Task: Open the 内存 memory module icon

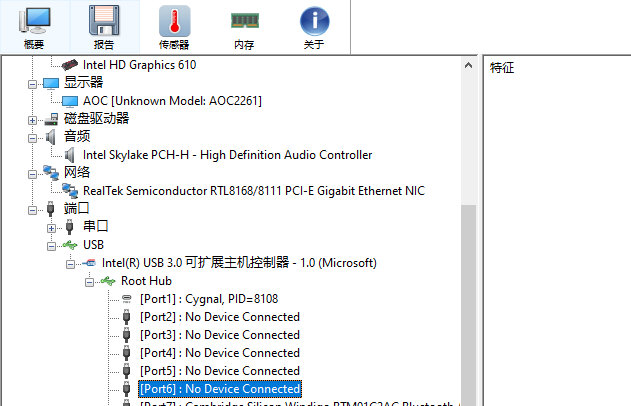Action: pyautogui.click(x=244, y=27)
